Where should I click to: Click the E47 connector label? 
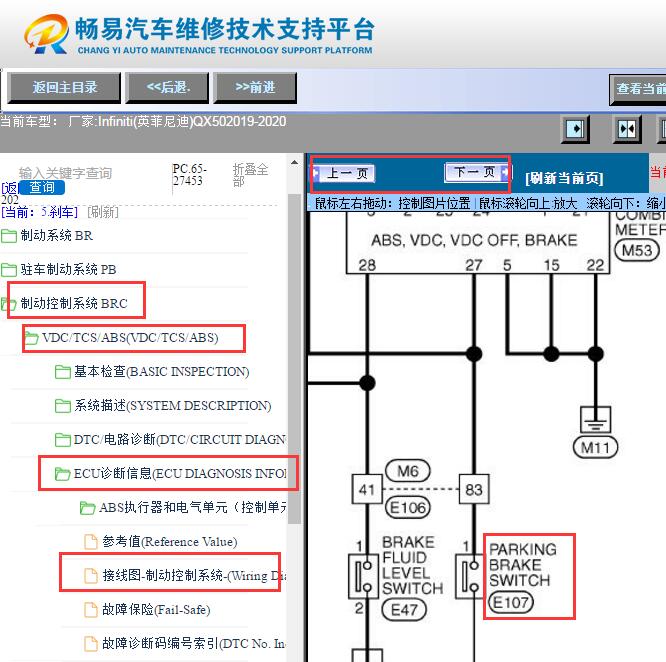(404, 610)
